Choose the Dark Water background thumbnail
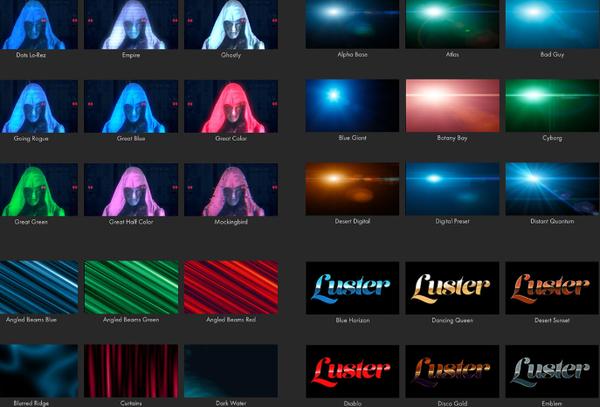Image resolution: width=600 pixels, height=407 pixels. pyautogui.click(x=231, y=371)
